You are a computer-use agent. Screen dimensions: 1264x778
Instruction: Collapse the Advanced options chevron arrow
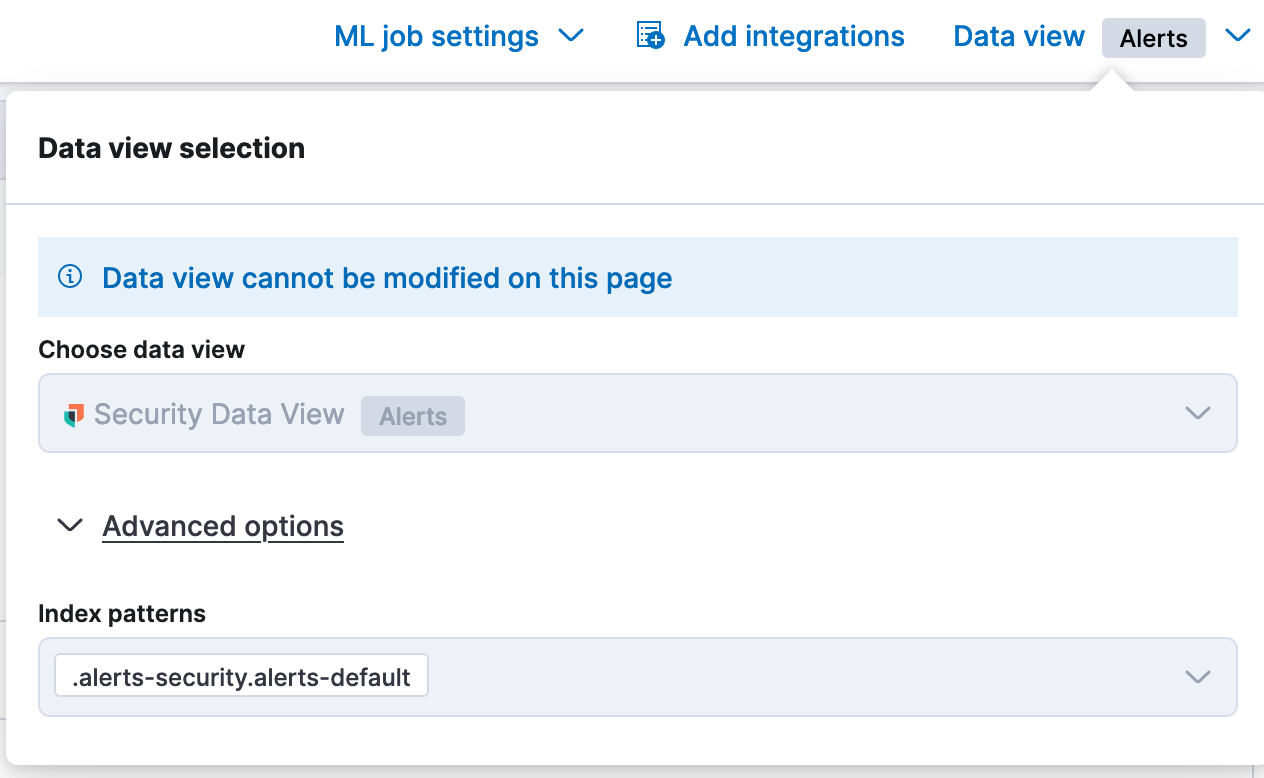coord(70,526)
